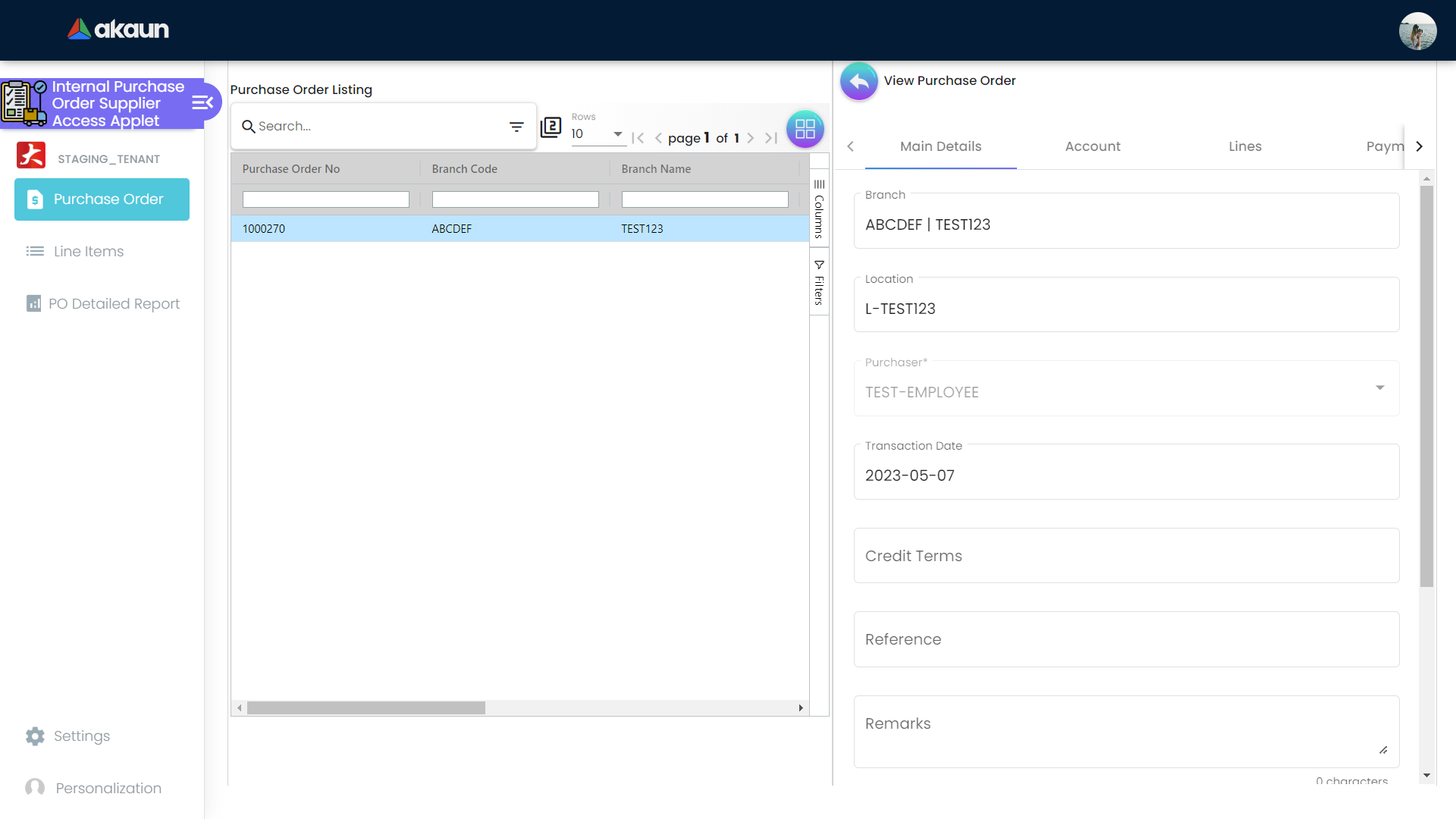Open the Filters side panel
This screenshot has height=819, width=1456.
[819, 283]
